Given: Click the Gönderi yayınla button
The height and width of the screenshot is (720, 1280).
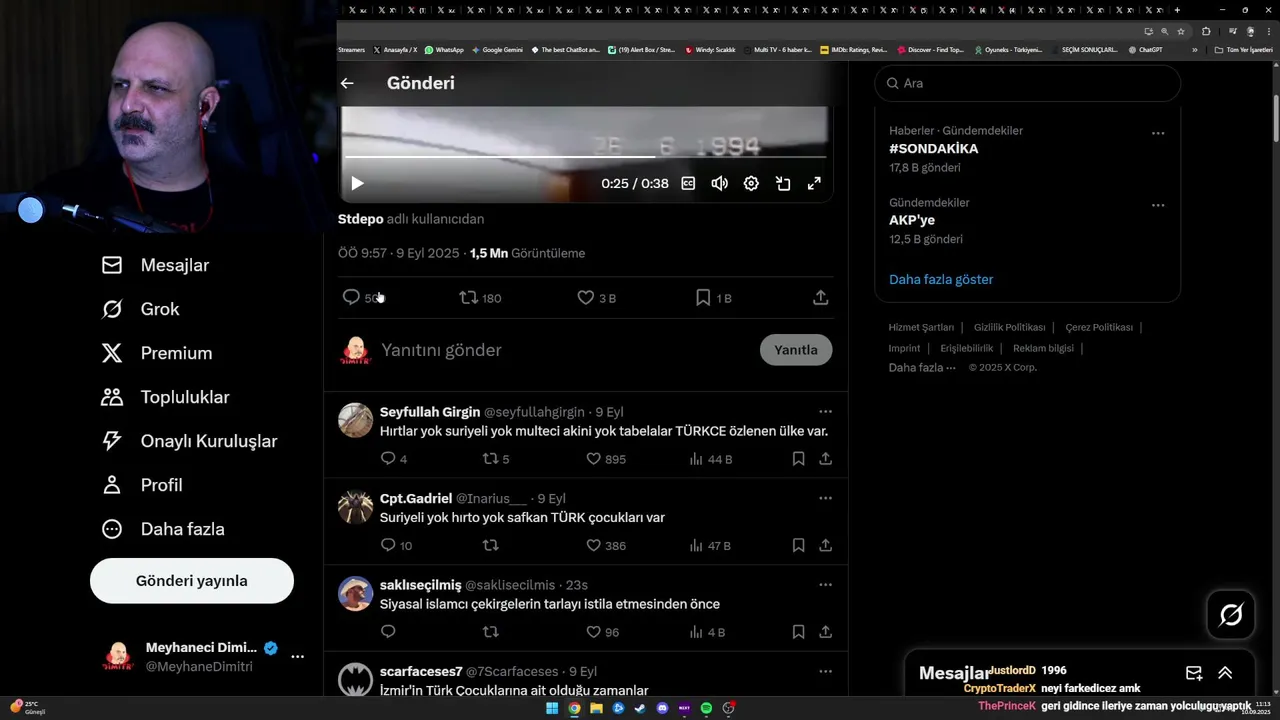Looking at the screenshot, I should coord(192,581).
